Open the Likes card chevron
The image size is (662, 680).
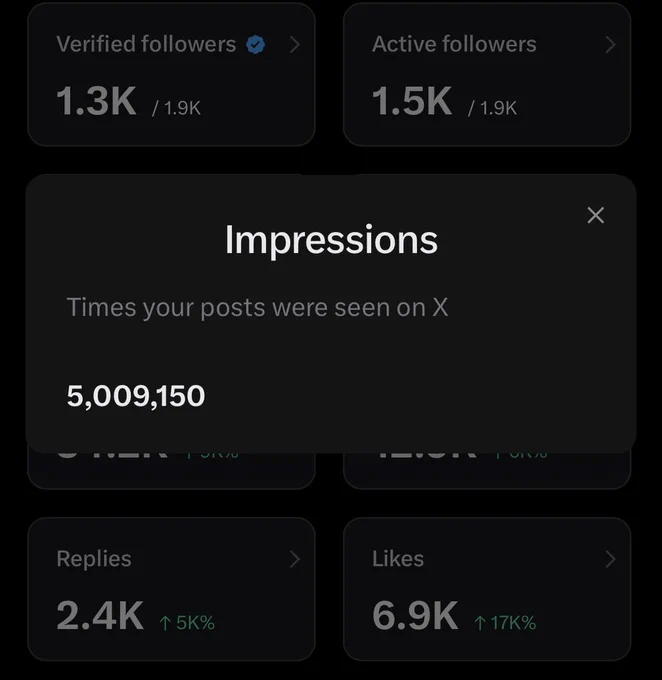(610, 559)
